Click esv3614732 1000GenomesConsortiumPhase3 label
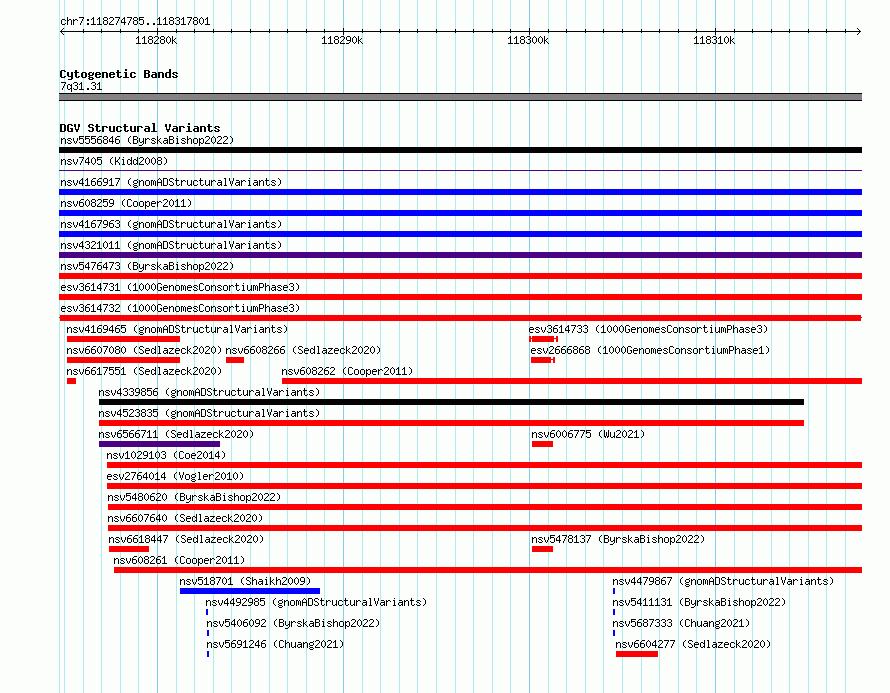Image resolution: width=890 pixels, height=693 pixels. click(x=180, y=308)
